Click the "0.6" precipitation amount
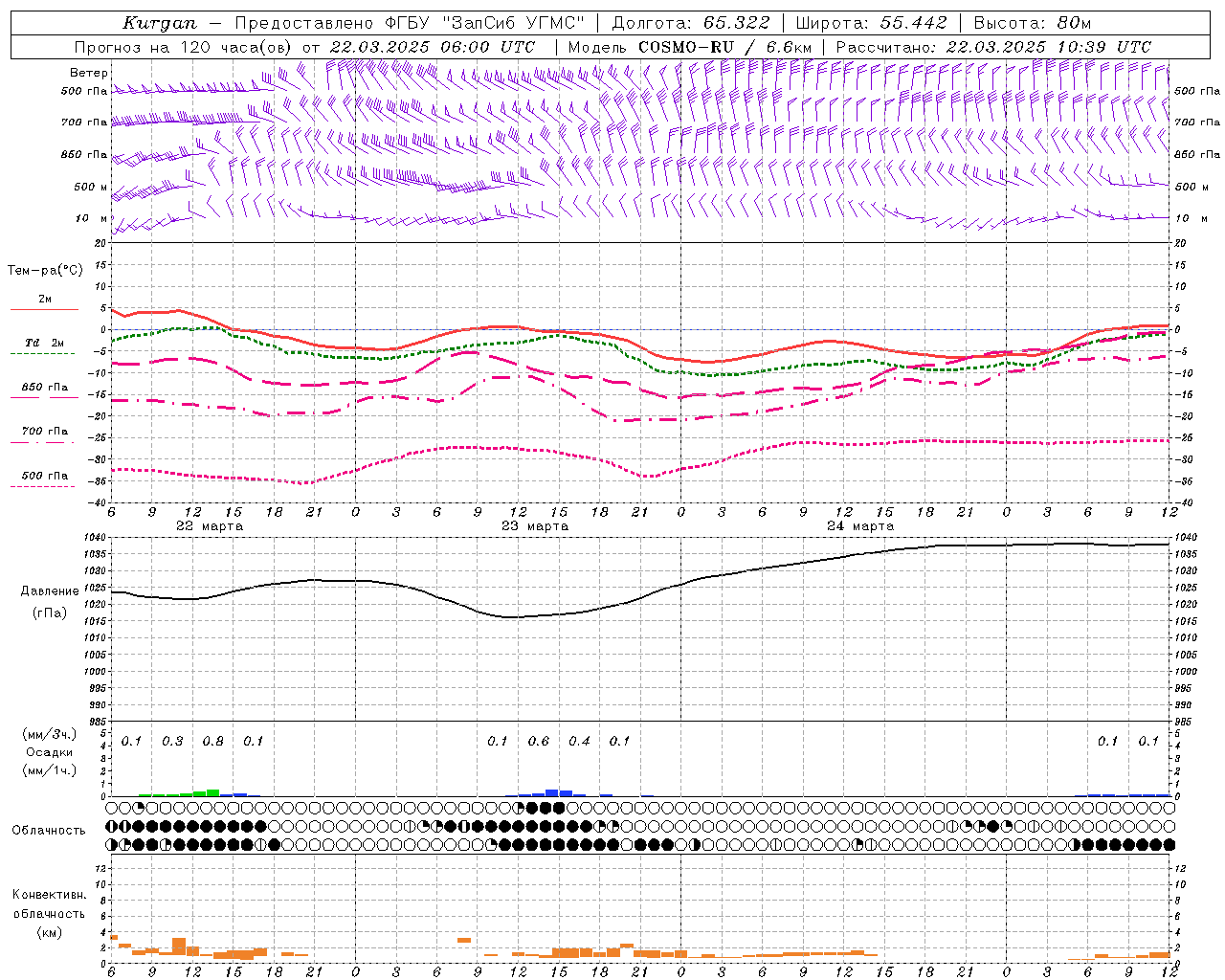This screenshot has width=1225, height=980. point(539,741)
